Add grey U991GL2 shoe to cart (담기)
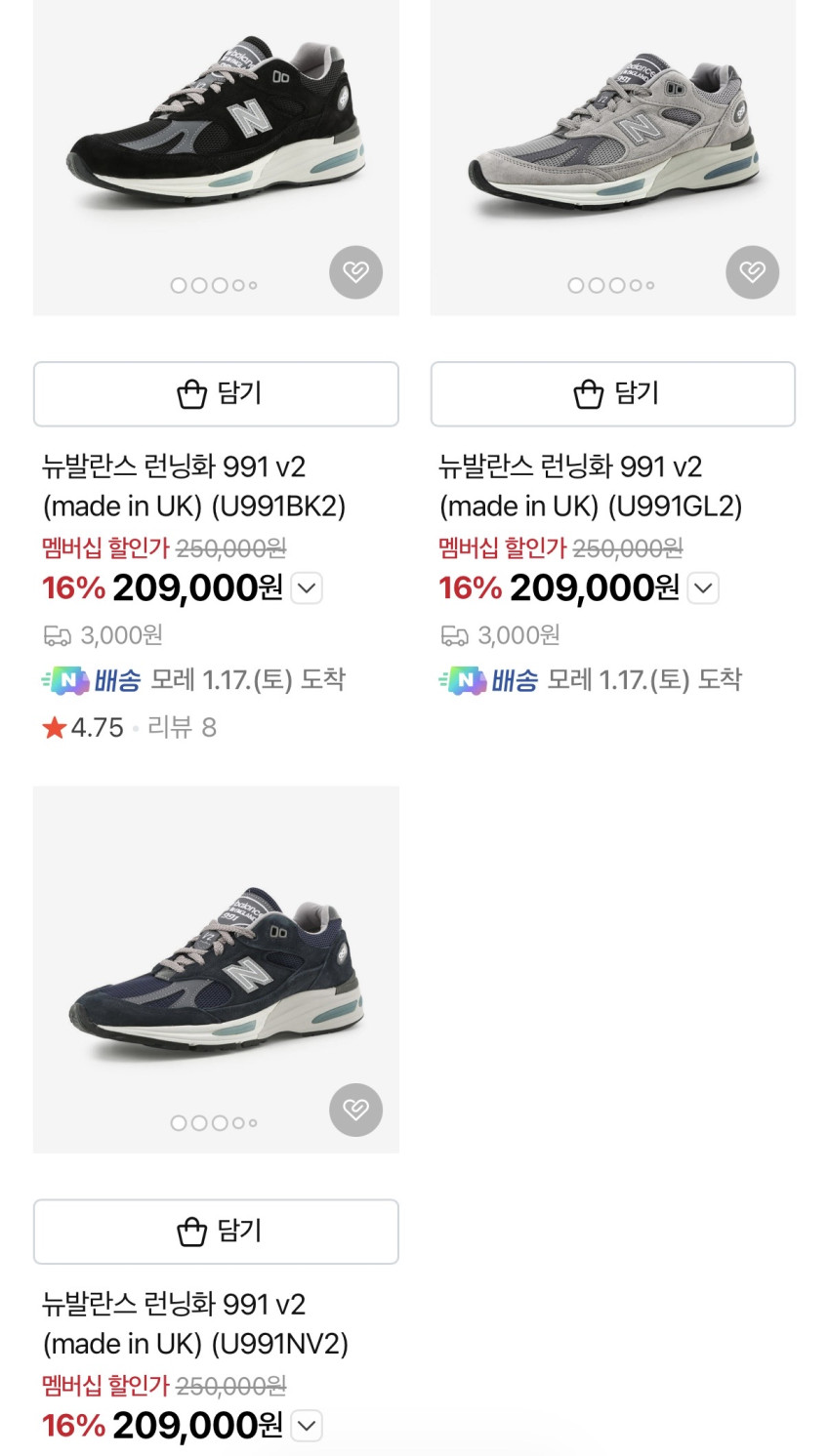The width and height of the screenshot is (829, 1456). (612, 394)
